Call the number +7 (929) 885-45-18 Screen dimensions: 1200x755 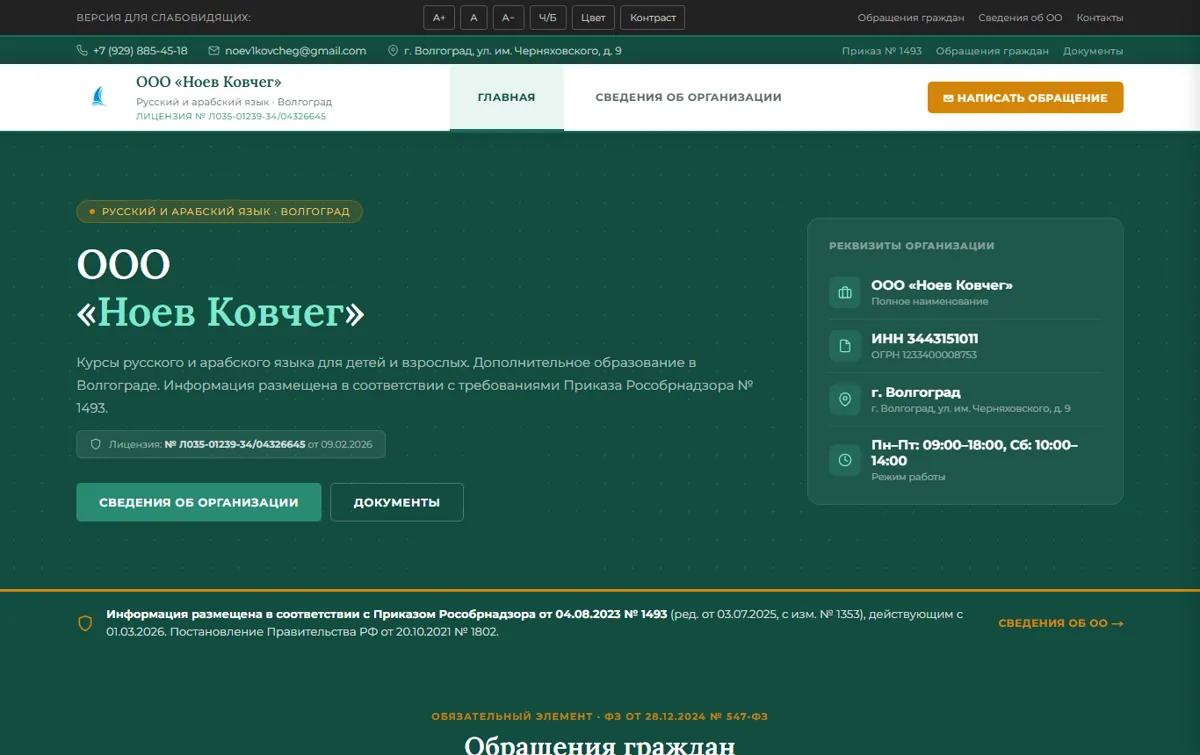click(140, 51)
